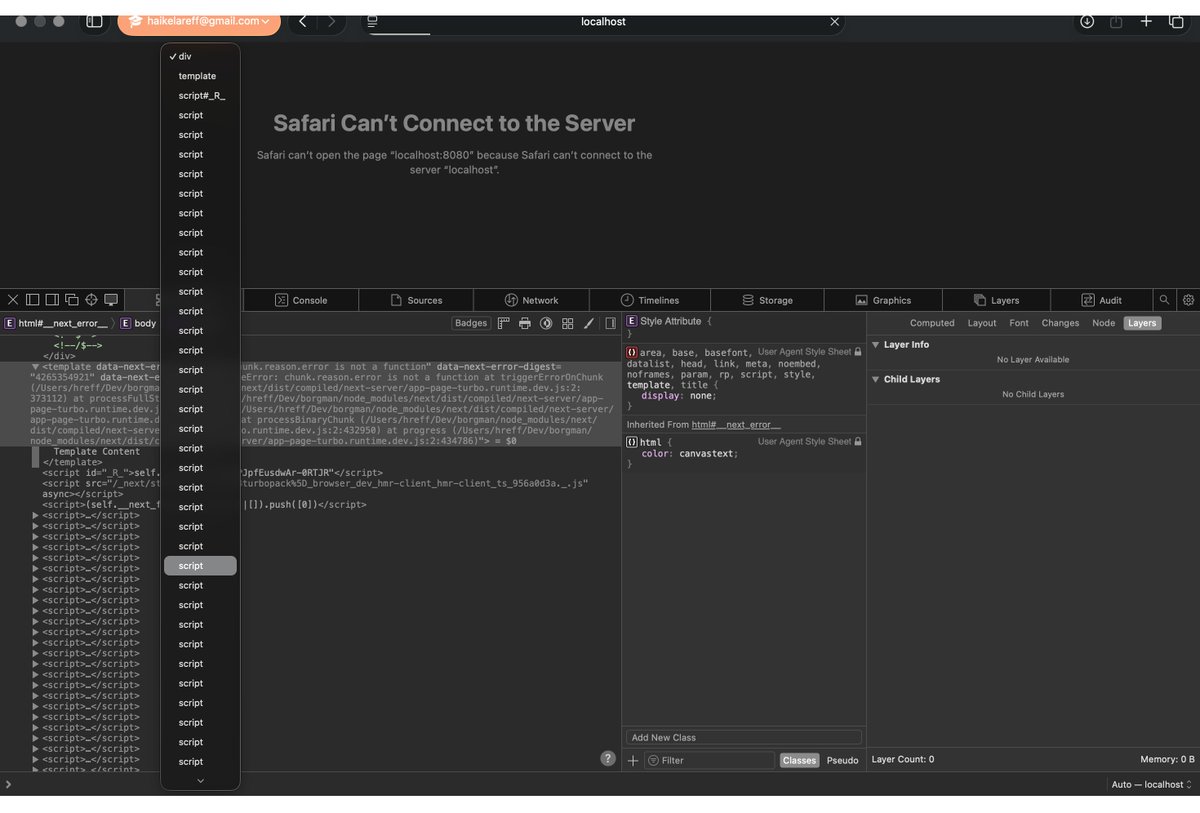The width and height of the screenshot is (1200, 813).
Task: Toggle the Classes button
Action: (799, 760)
